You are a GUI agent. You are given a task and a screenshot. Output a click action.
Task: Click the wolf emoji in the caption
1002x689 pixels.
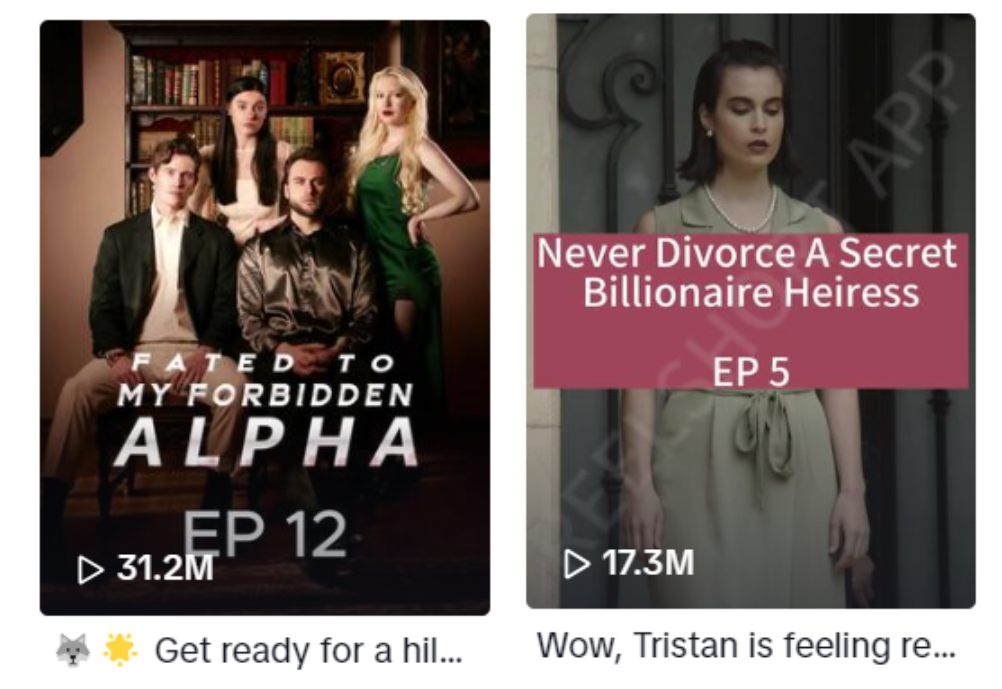click(73, 651)
